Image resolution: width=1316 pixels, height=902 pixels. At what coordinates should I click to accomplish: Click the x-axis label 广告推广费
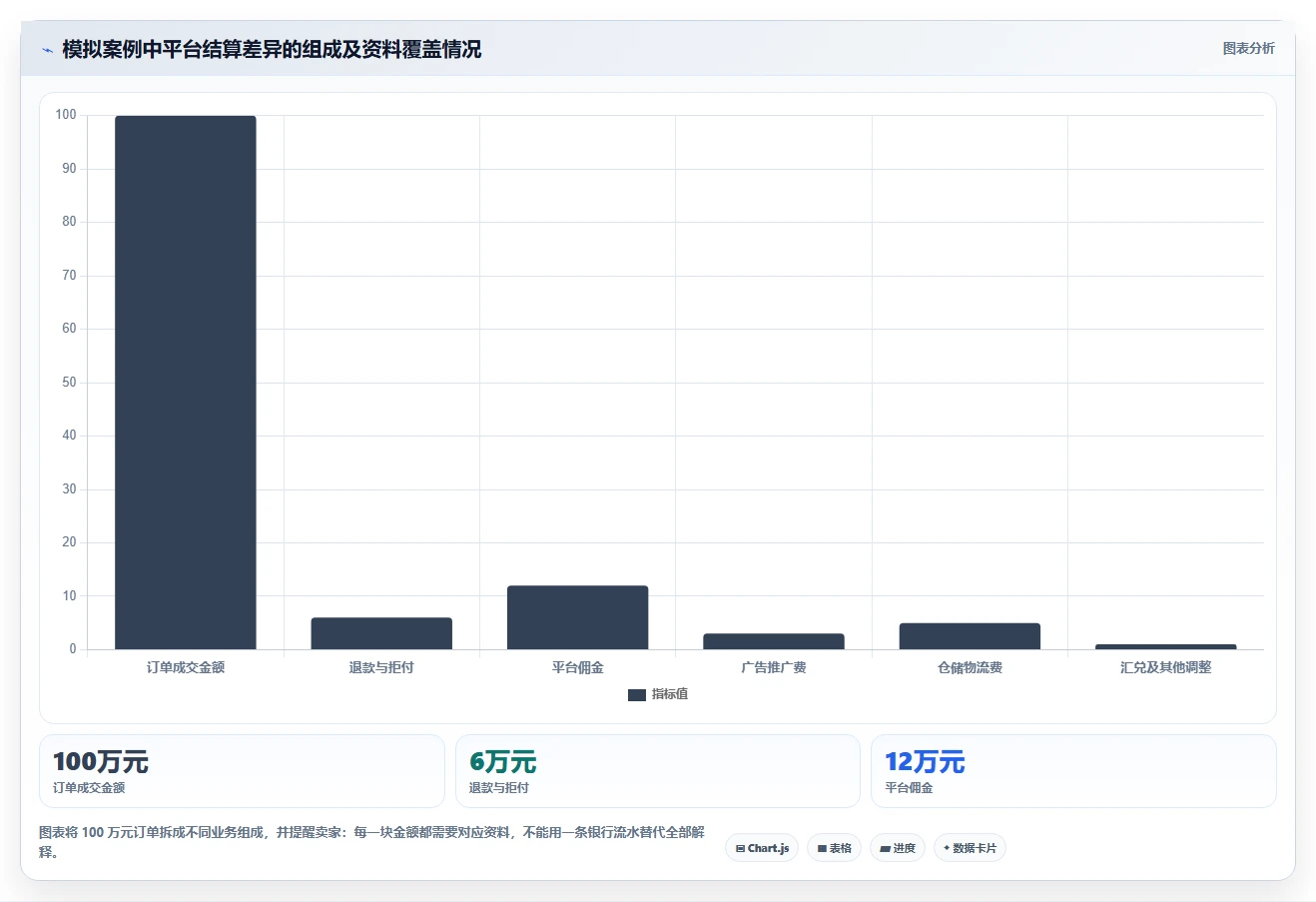coord(774,667)
